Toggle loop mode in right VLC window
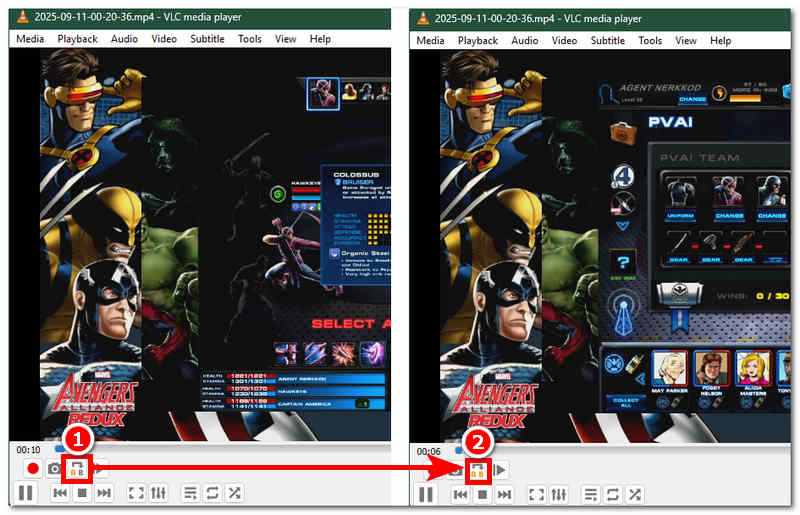This screenshot has width=800, height=515. pyautogui.click(x=612, y=494)
